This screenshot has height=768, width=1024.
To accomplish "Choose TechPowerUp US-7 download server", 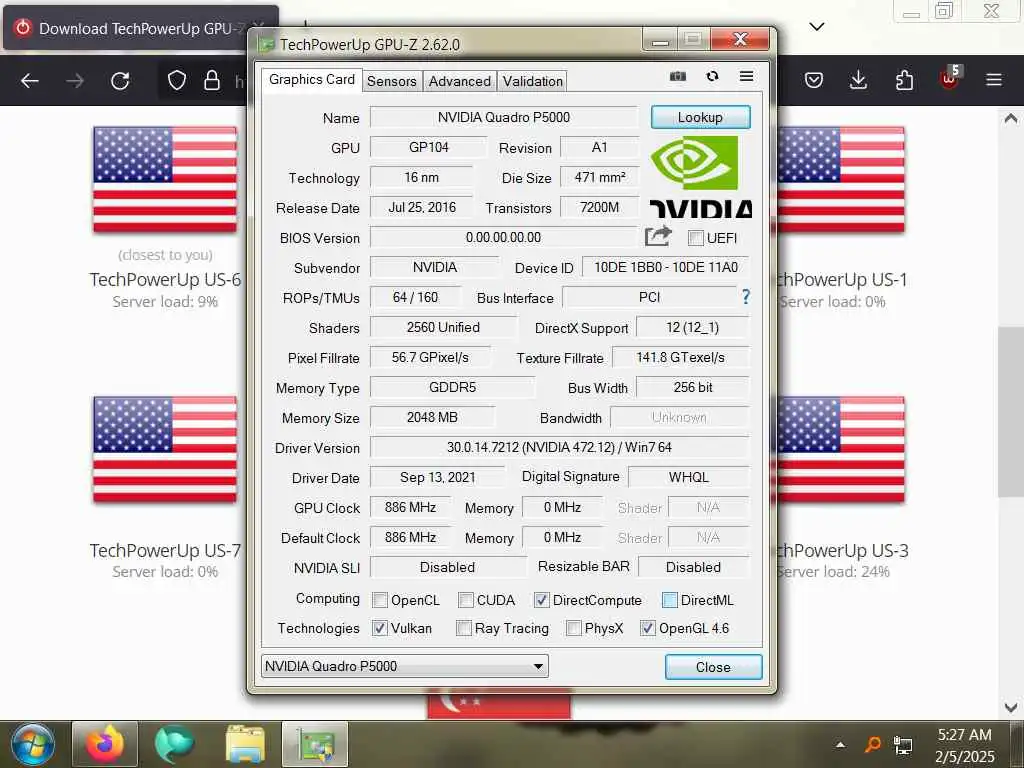I will point(165,551).
